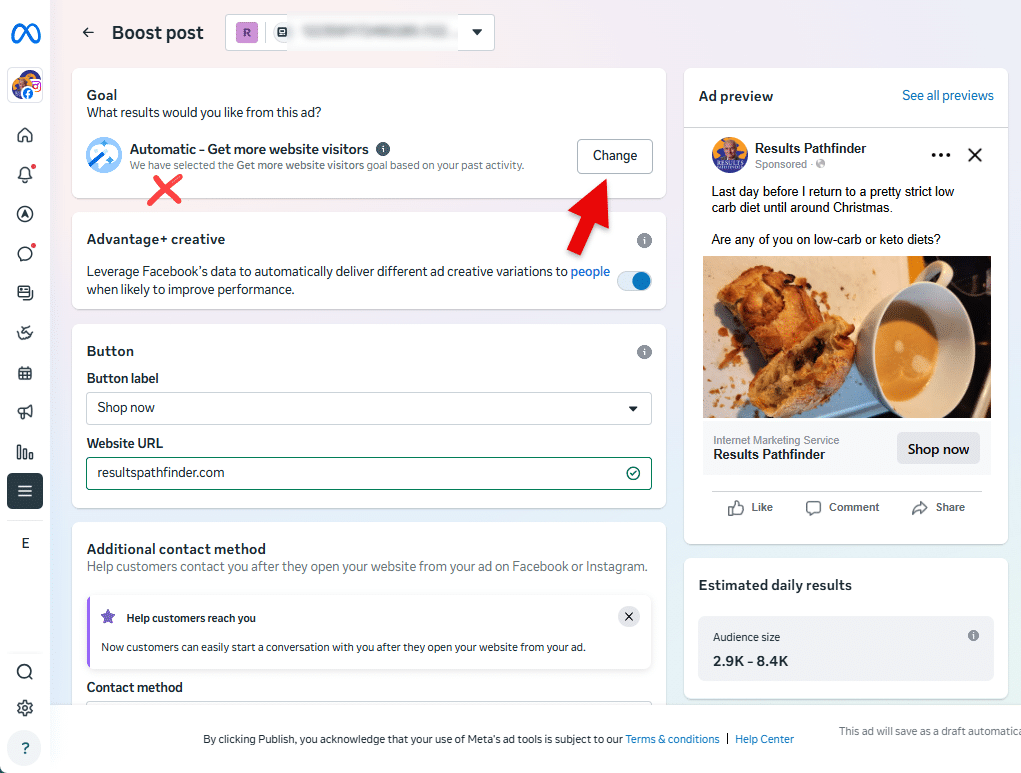
Task: Dismiss the Help customers reach you notice
Action: coord(629,617)
